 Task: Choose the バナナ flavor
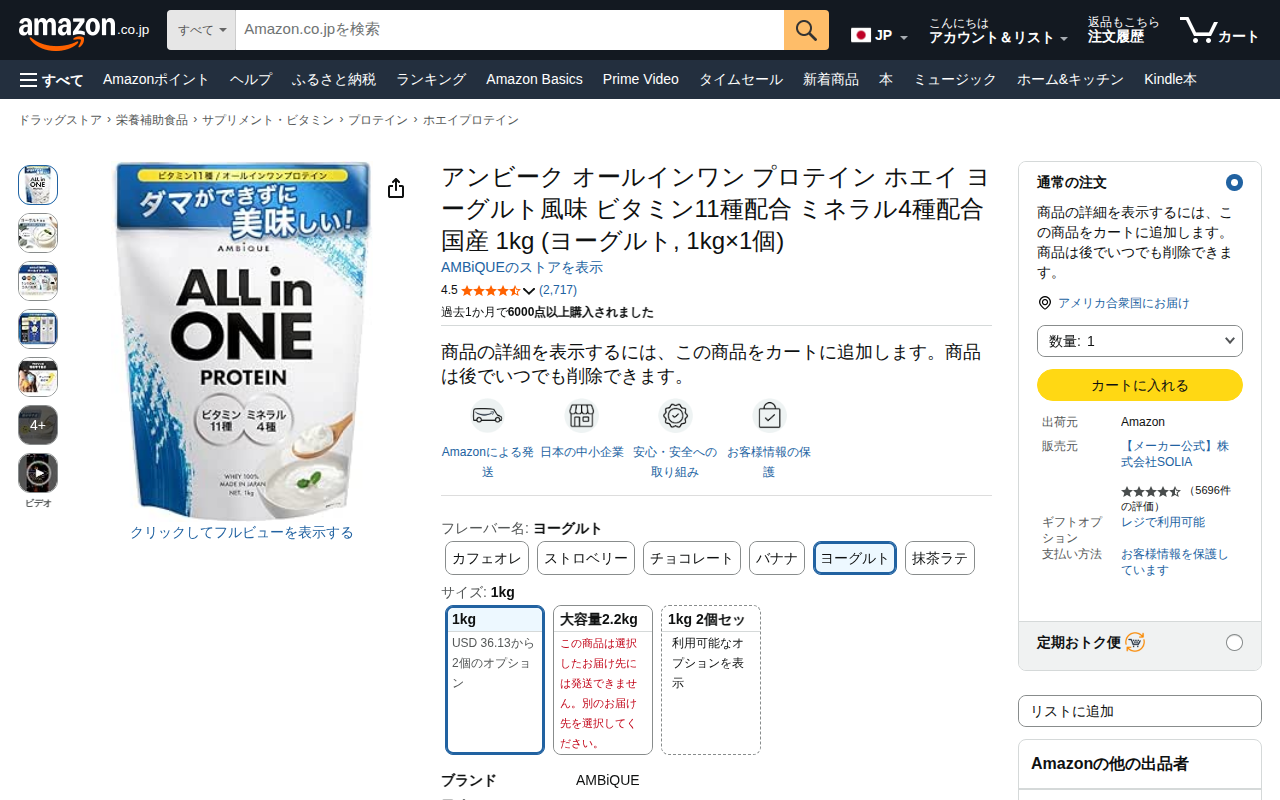pos(777,558)
